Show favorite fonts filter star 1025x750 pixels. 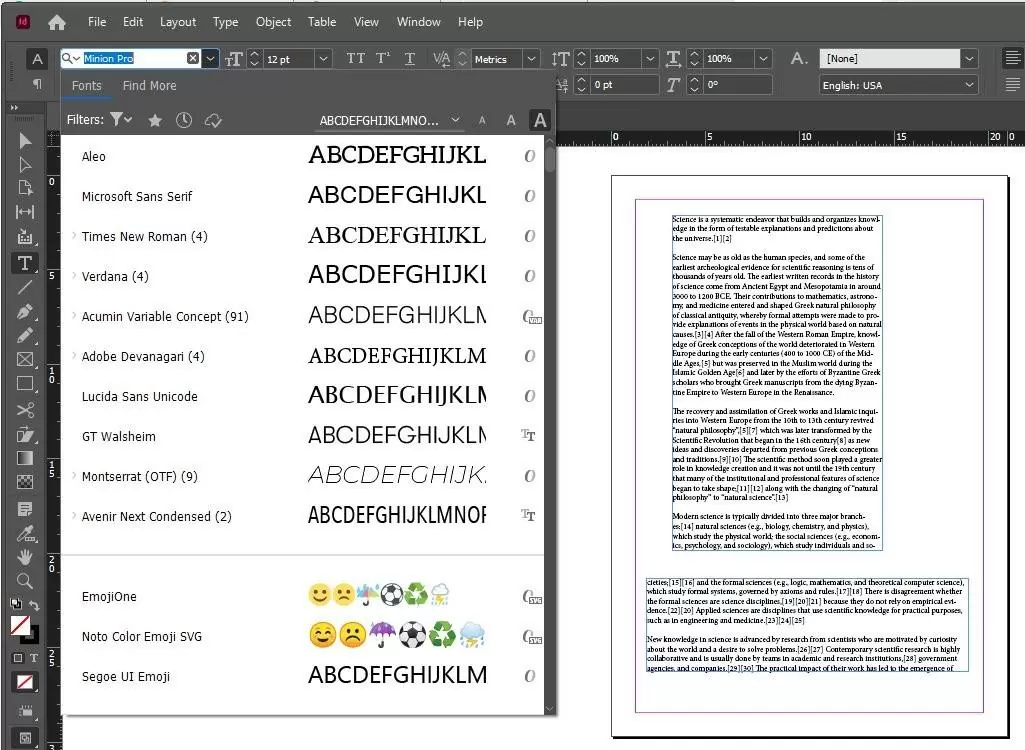[155, 120]
